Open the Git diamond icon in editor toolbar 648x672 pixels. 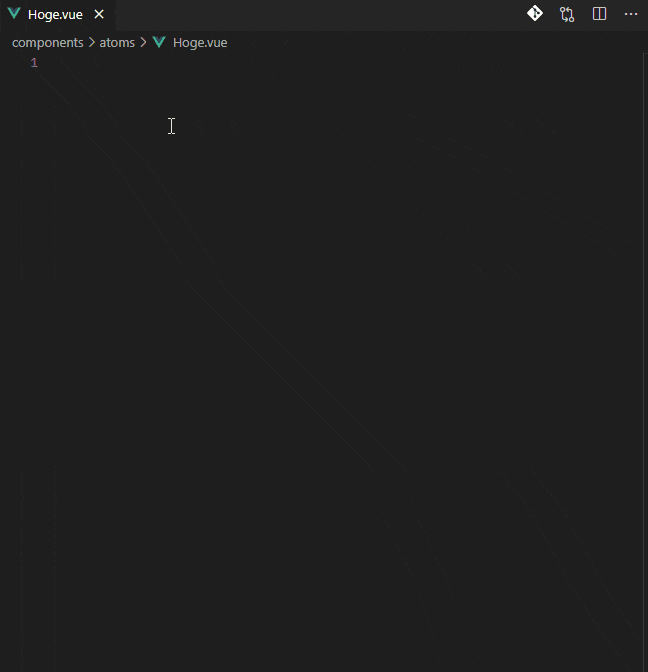pos(535,14)
